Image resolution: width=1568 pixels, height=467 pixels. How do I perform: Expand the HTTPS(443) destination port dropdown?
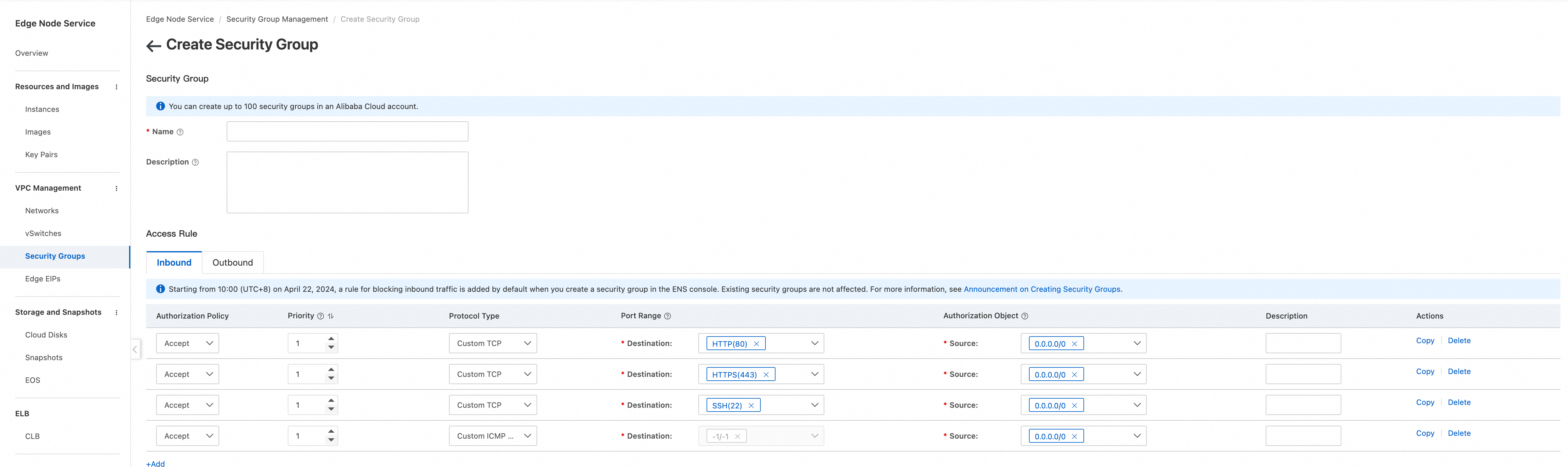tap(815, 374)
